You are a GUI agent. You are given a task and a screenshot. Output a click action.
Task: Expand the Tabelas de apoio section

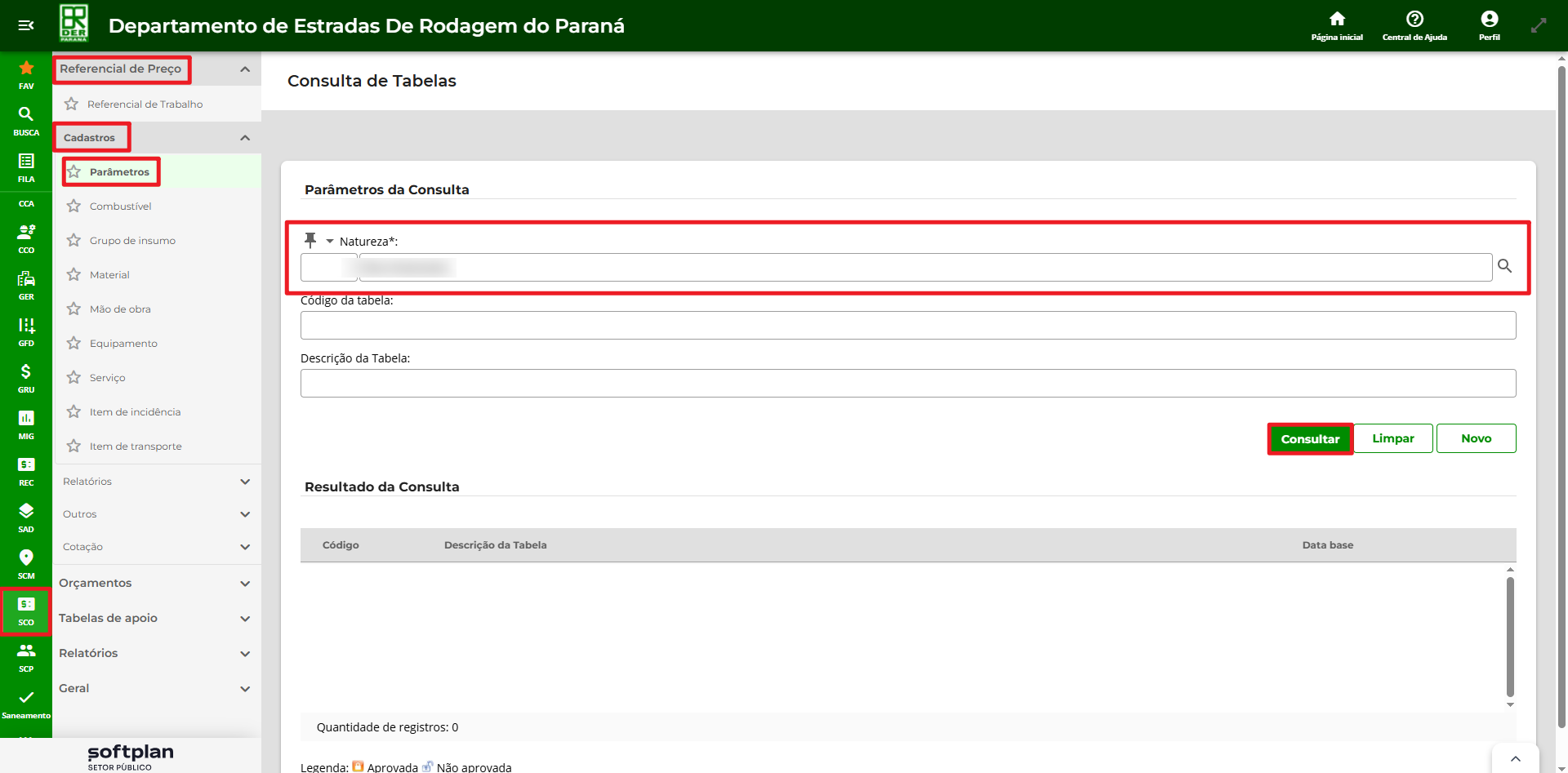(x=244, y=619)
